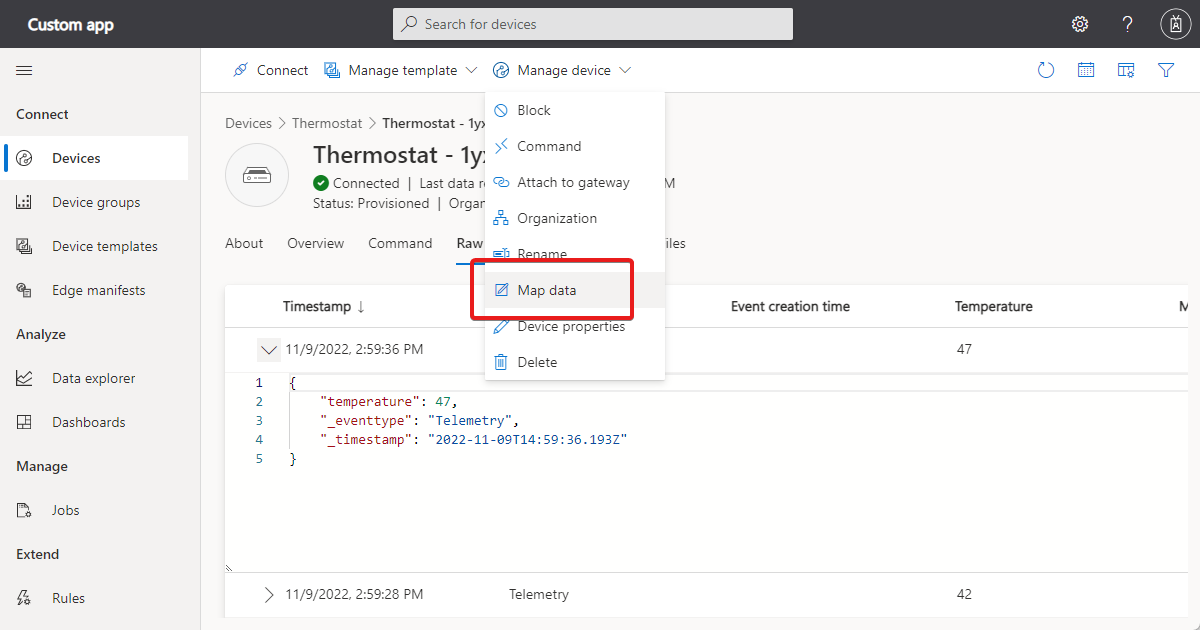Click the Edge manifests icon

coord(25,290)
